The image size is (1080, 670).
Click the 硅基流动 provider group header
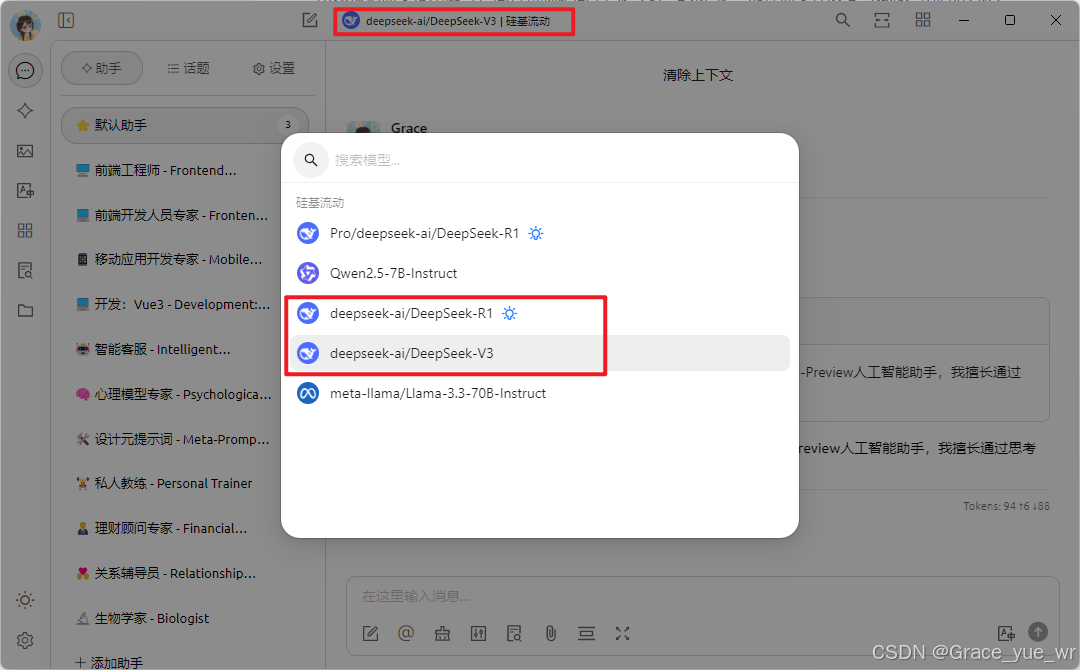click(x=320, y=202)
